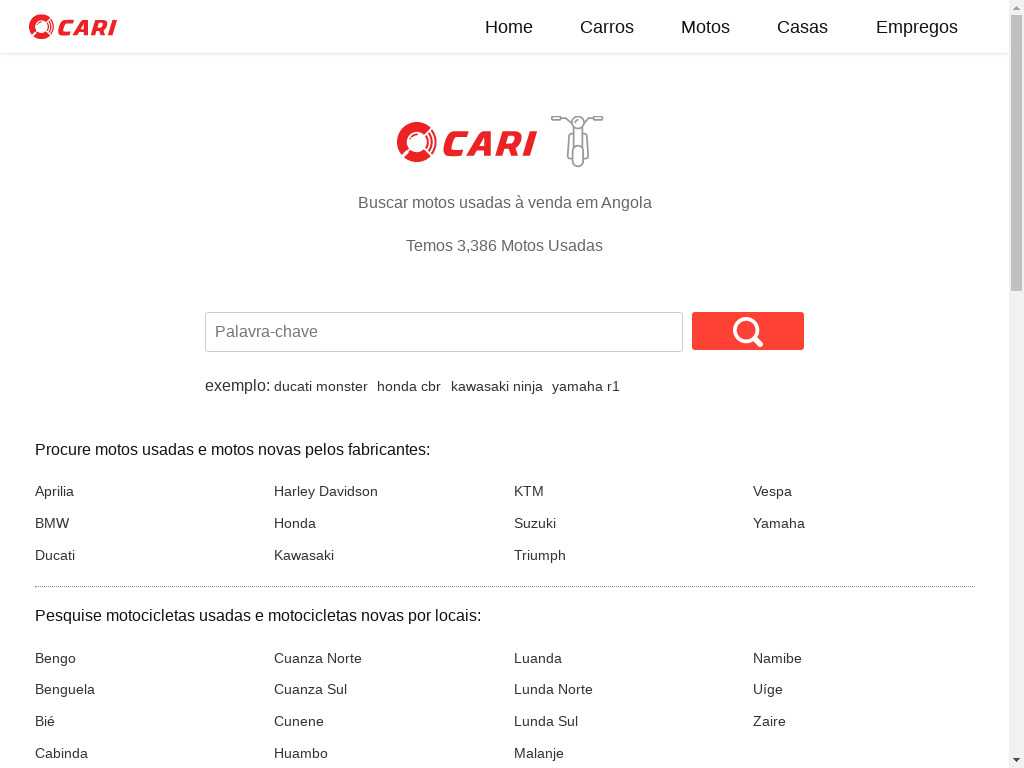This screenshot has width=1024, height=768.
Task: Select the Cuanza Sul location
Action: 310,690
